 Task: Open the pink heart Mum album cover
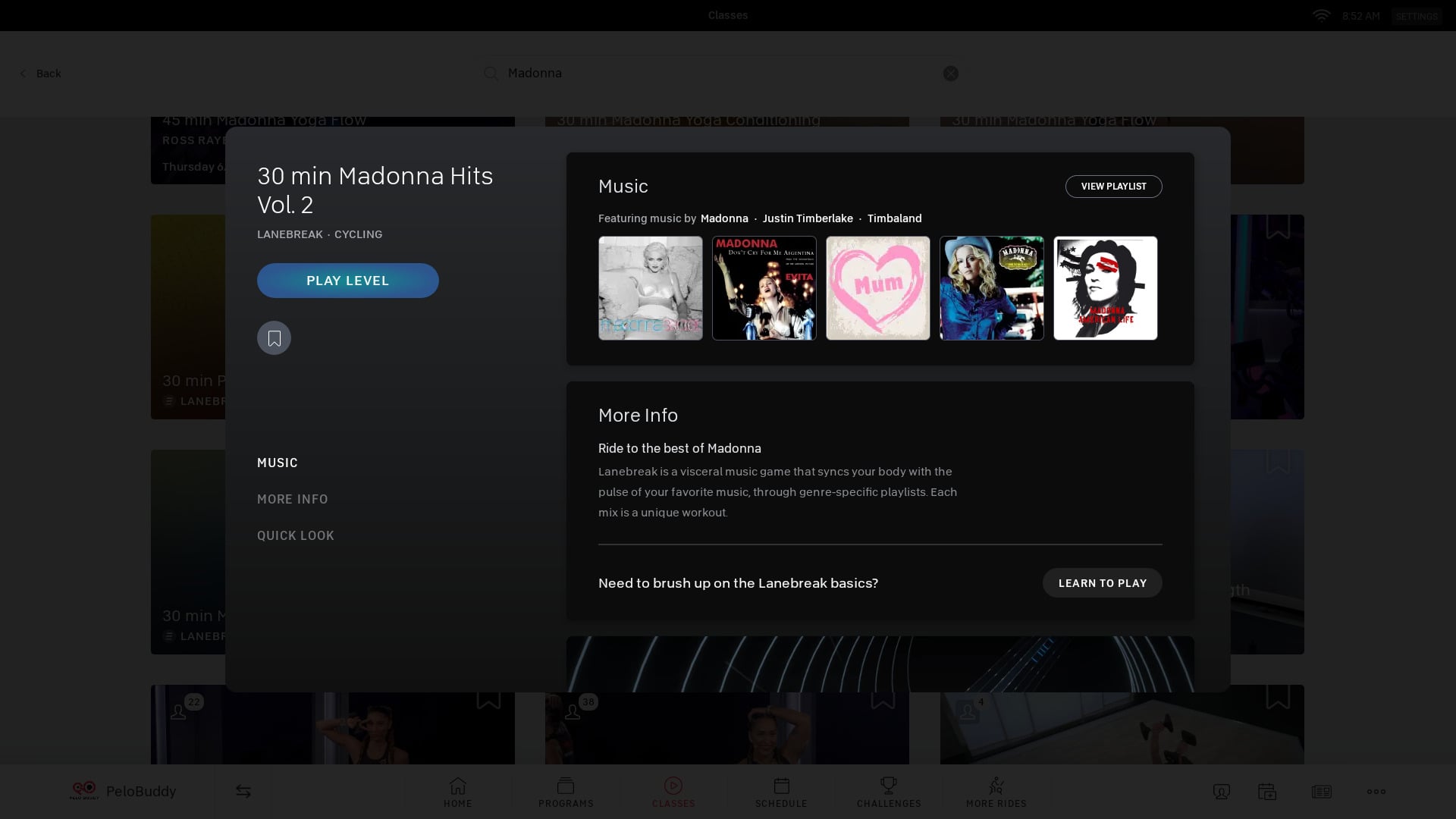tap(878, 288)
